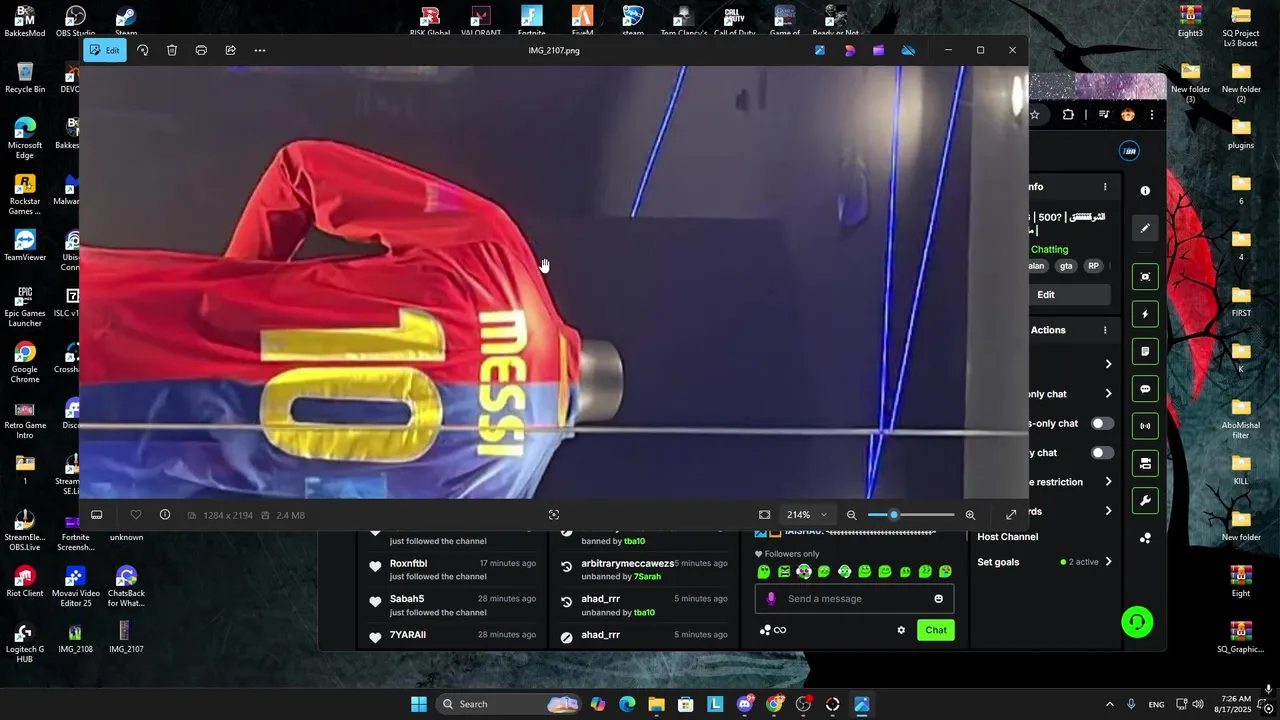The height and width of the screenshot is (720, 1280).
Task: Click the pencil icon in Kick sidebar
Action: 1145,228
